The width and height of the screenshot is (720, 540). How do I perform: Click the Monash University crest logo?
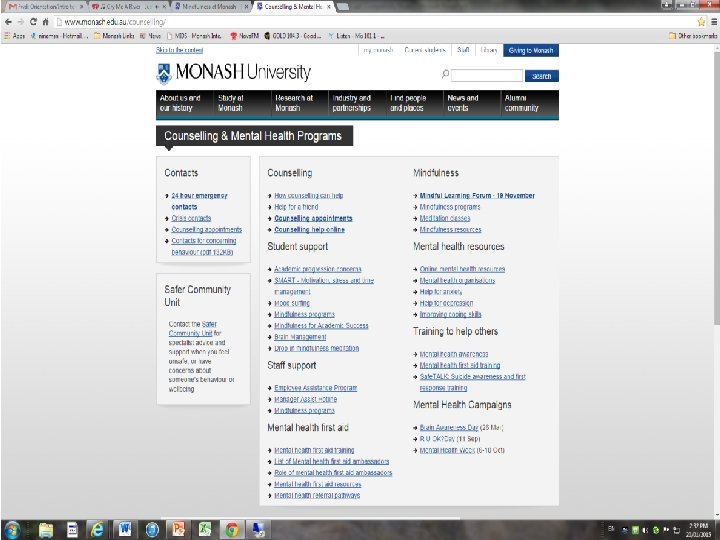pyautogui.click(x=164, y=74)
